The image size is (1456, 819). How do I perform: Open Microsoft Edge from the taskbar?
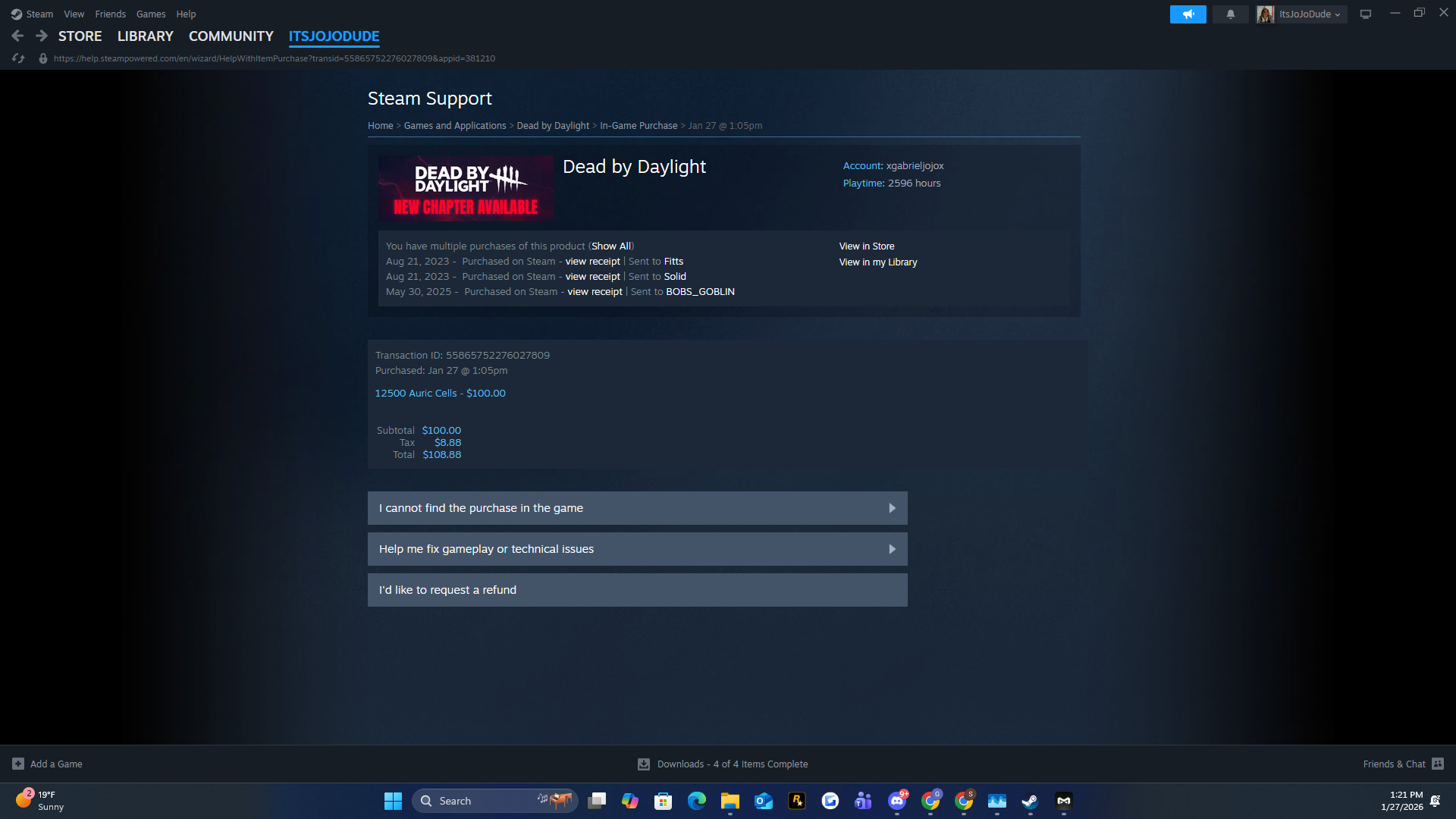(697, 802)
